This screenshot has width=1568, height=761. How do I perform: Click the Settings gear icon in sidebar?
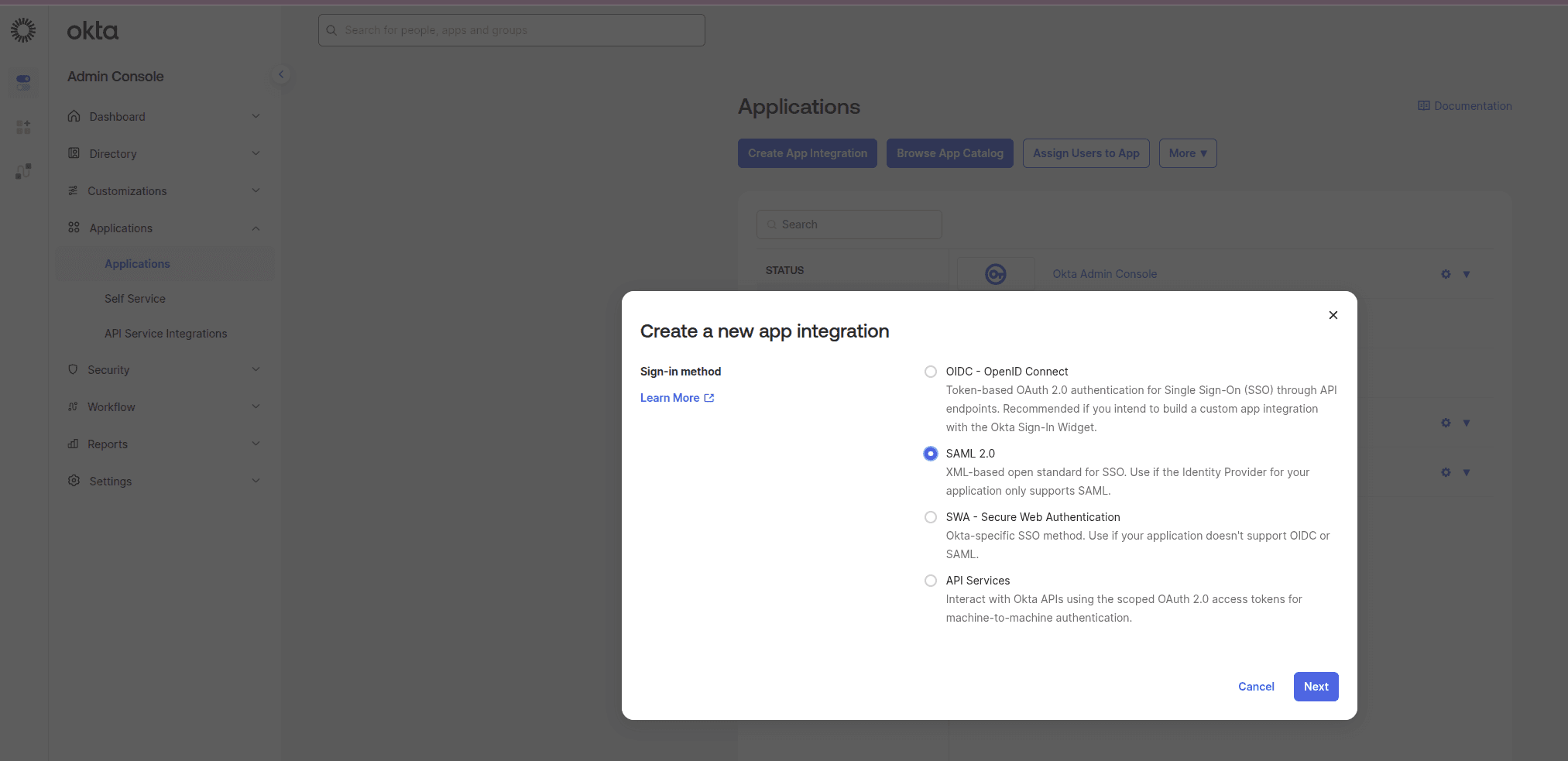click(x=74, y=481)
